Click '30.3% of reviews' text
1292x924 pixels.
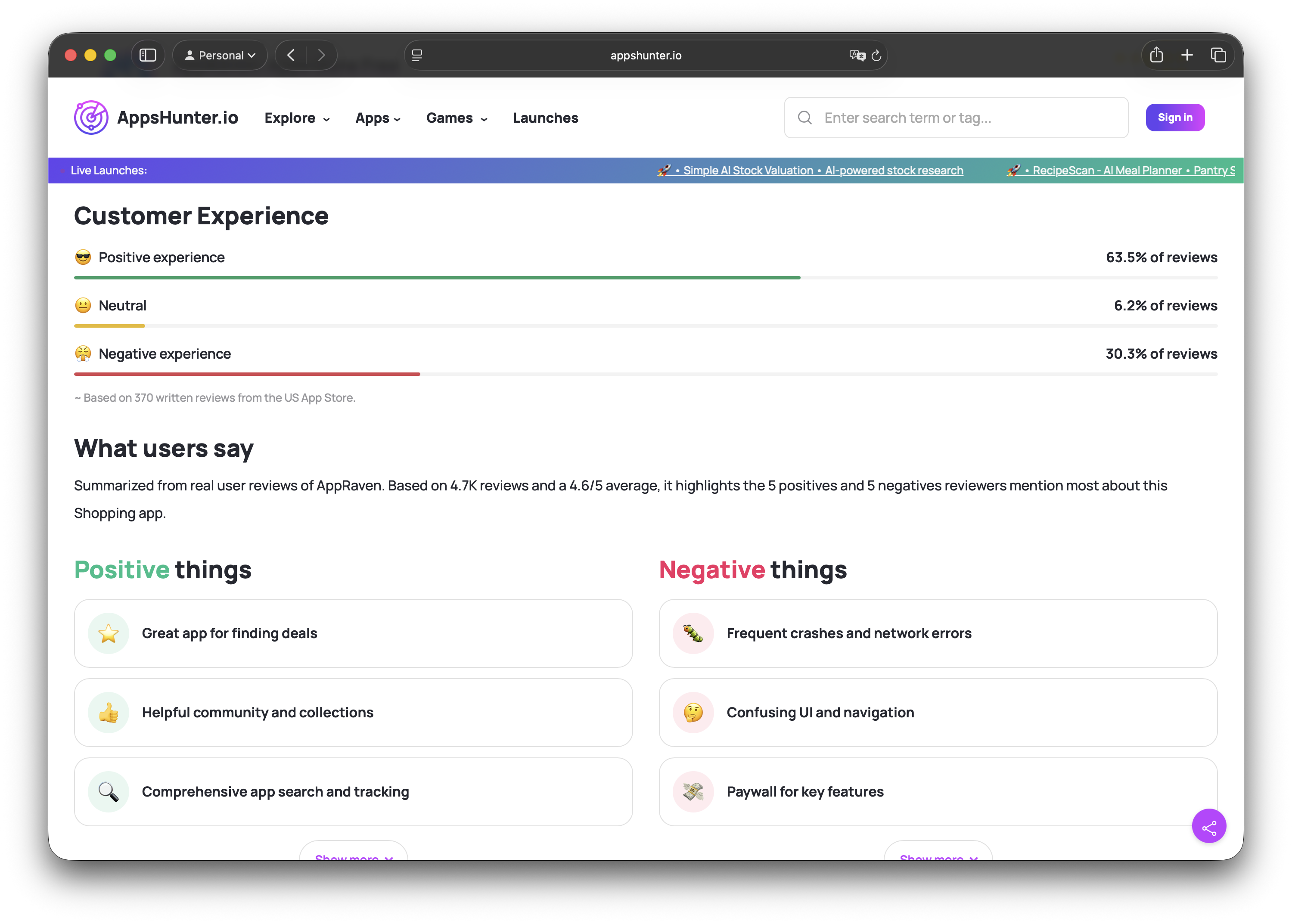(x=1161, y=354)
